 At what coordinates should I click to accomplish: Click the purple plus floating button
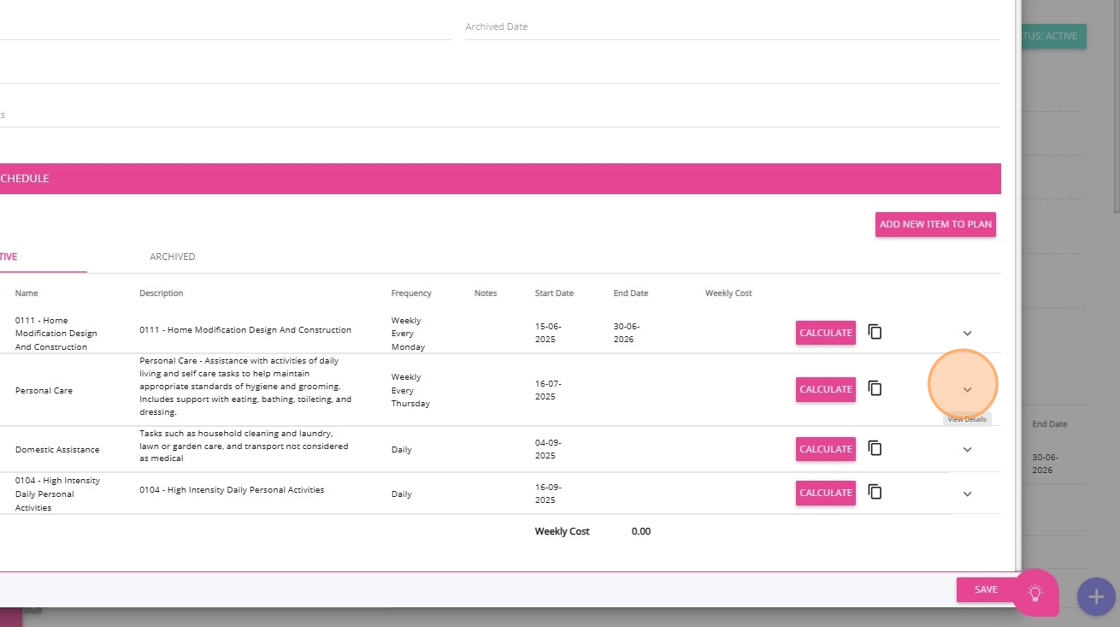click(x=1096, y=597)
